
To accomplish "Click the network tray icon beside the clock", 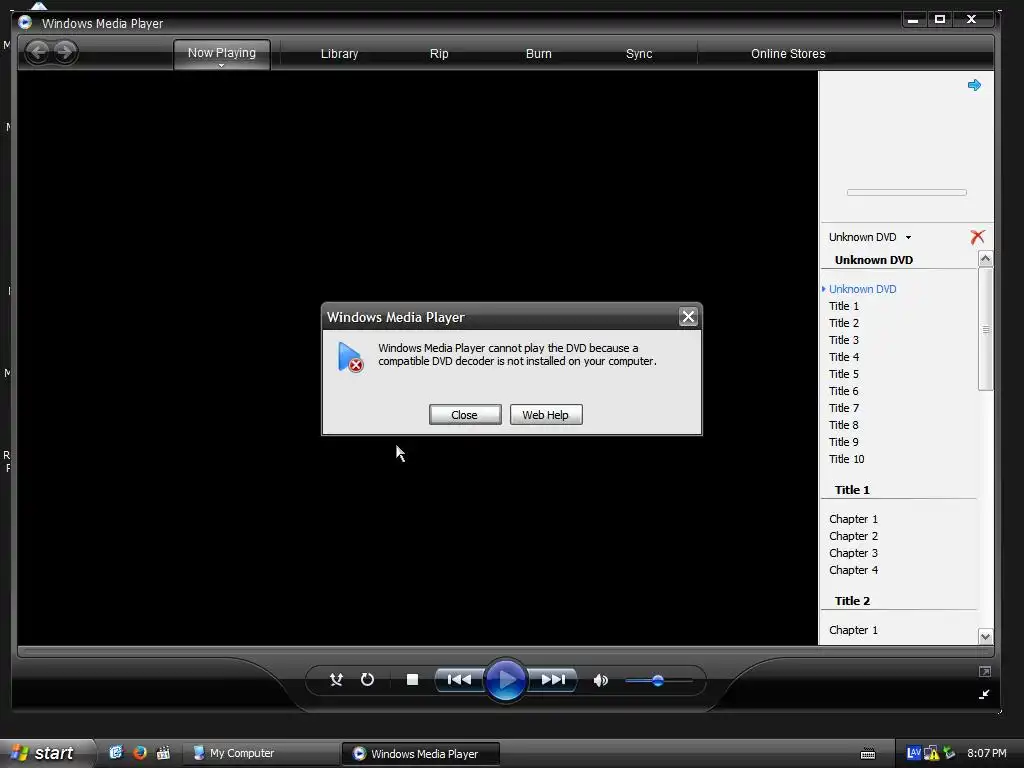I will pos(949,753).
